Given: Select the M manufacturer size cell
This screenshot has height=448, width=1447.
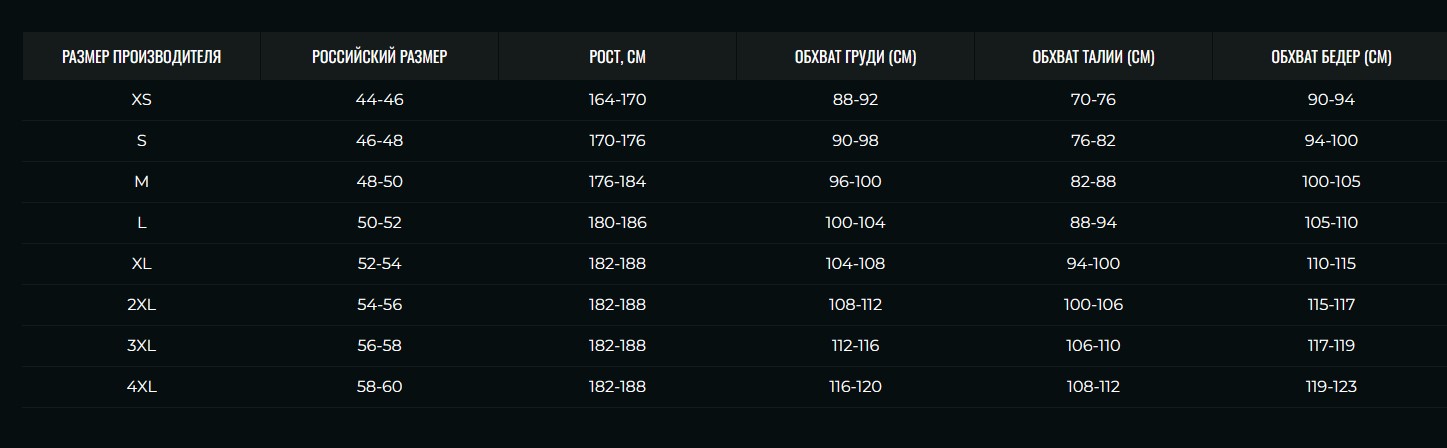Looking at the screenshot, I should click(x=141, y=182).
